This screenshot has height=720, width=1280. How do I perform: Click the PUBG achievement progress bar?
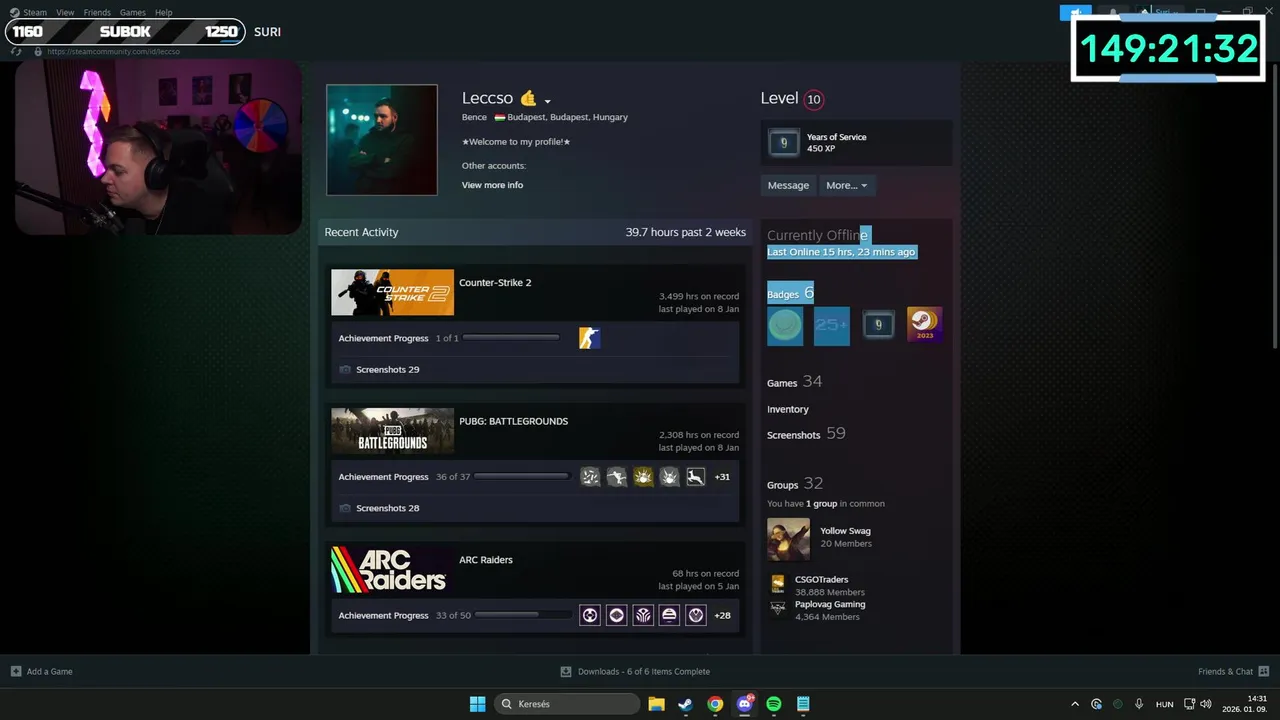[x=521, y=477]
